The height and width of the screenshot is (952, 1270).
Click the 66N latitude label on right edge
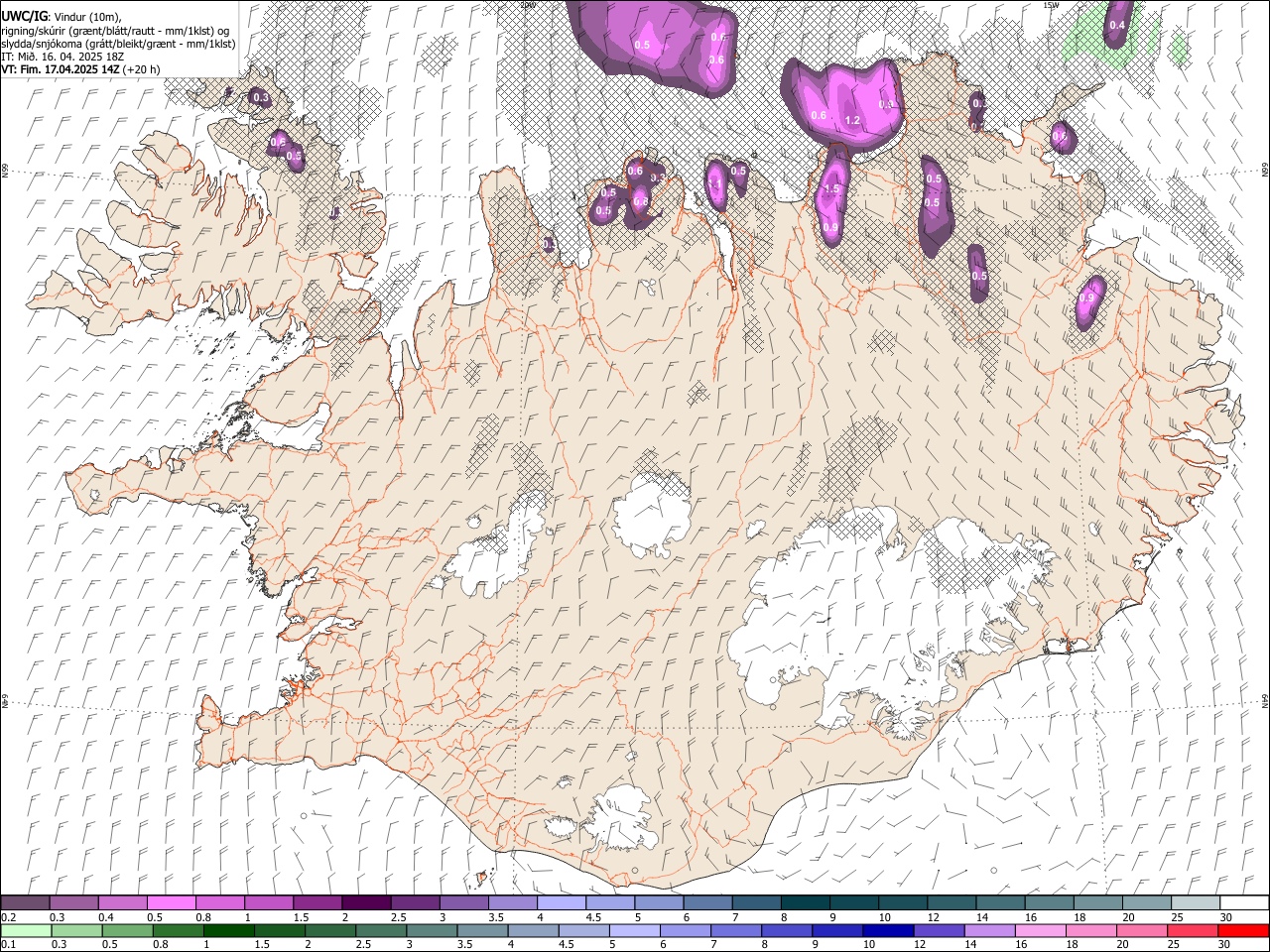tap(1265, 172)
